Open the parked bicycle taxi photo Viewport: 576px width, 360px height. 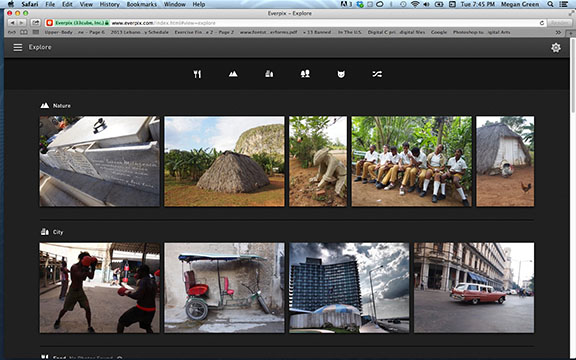pyautogui.click(x=224, y=288)
